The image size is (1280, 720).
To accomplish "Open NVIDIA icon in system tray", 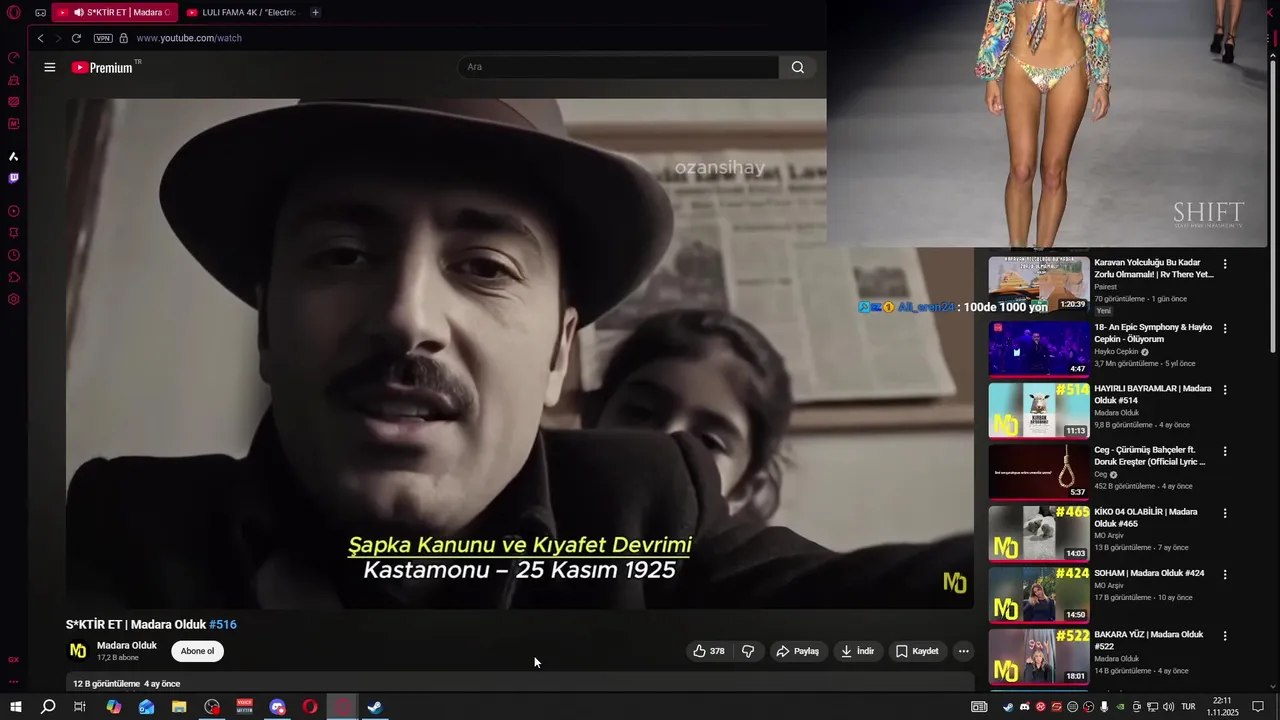I will pos(1120,707).
